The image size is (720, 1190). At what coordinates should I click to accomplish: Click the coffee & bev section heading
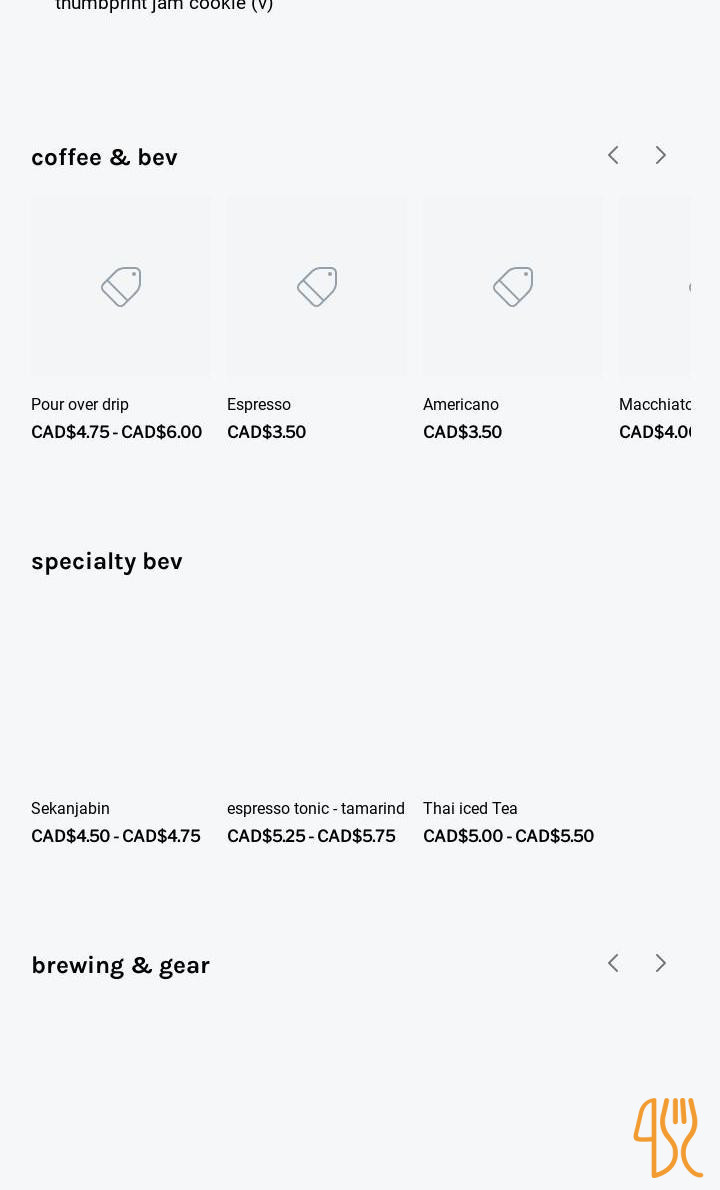click(x=104, y=157)
